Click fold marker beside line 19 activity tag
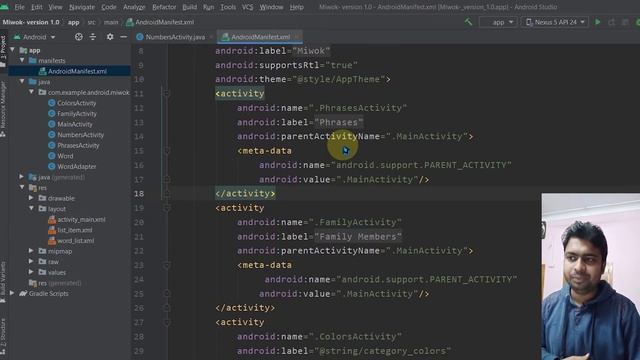Image resolution: width=640 pixels, height=360 pixels. pos(167,208)
